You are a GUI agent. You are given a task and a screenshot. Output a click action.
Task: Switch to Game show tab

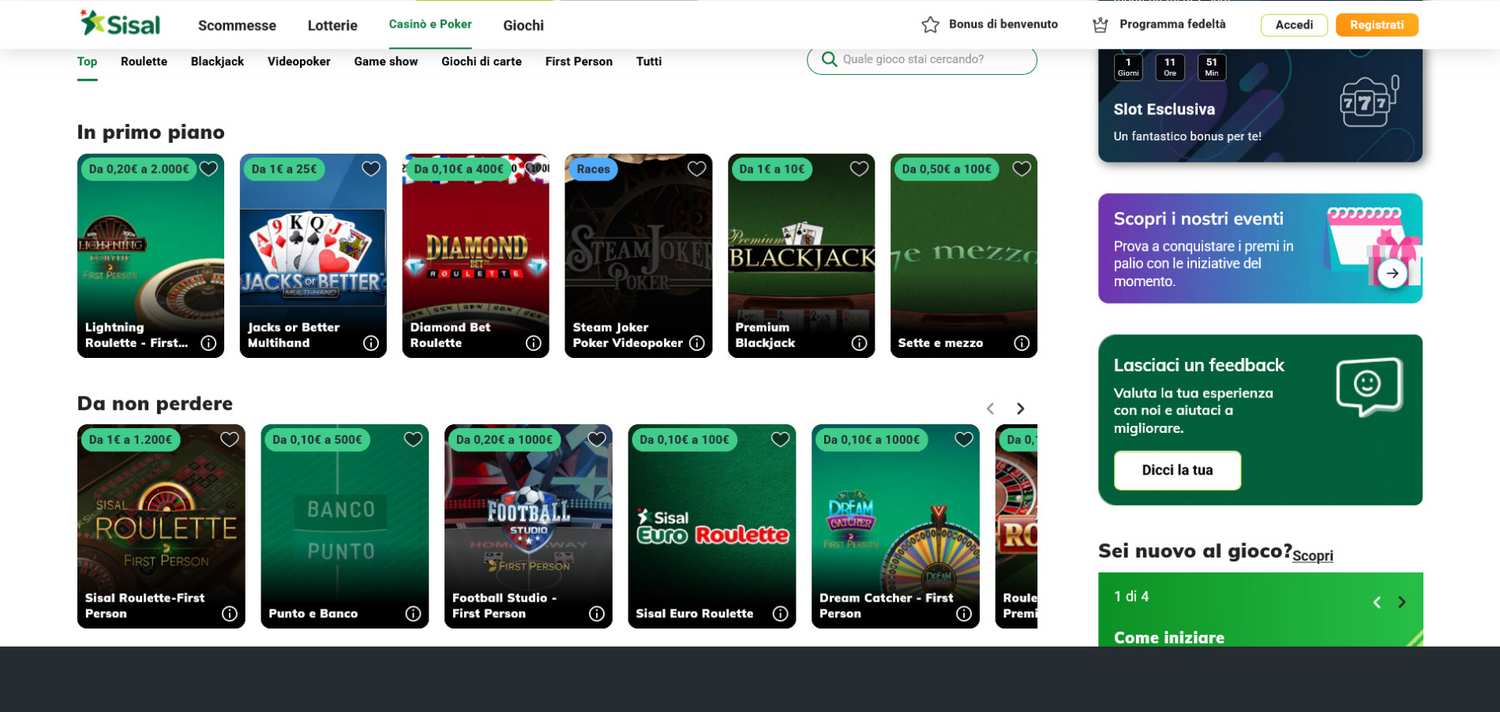[x=386, y=61]
